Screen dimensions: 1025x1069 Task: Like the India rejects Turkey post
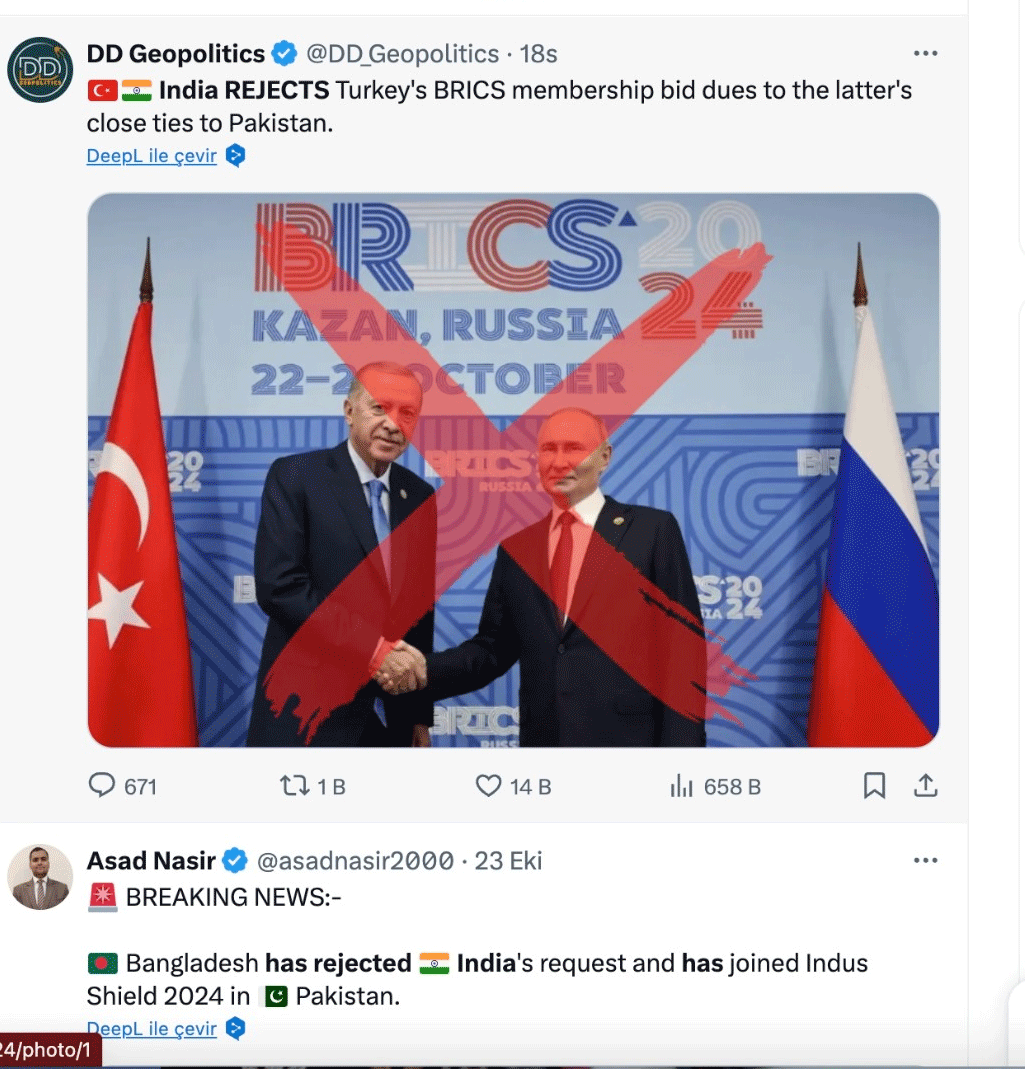[x=488, y=786]
